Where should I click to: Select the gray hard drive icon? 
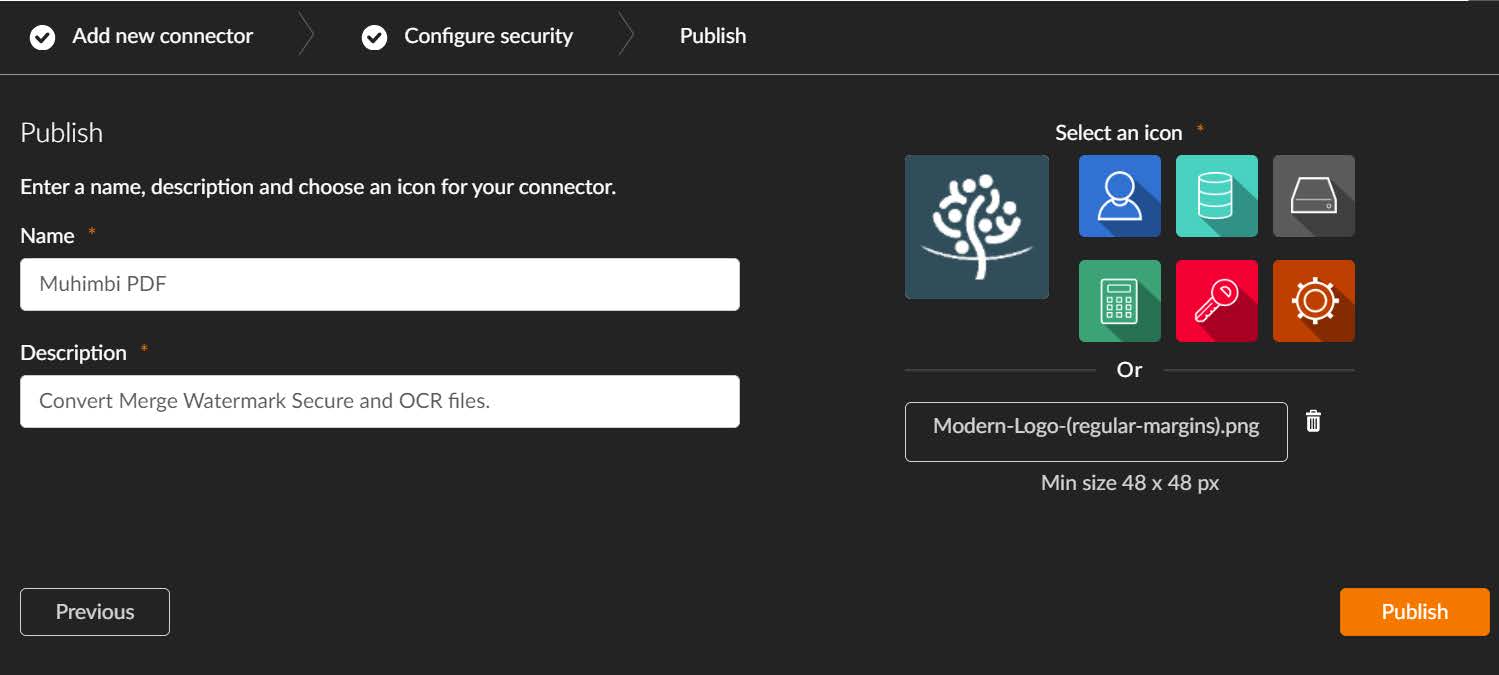pyautogui.click(x=1313, y=196)
